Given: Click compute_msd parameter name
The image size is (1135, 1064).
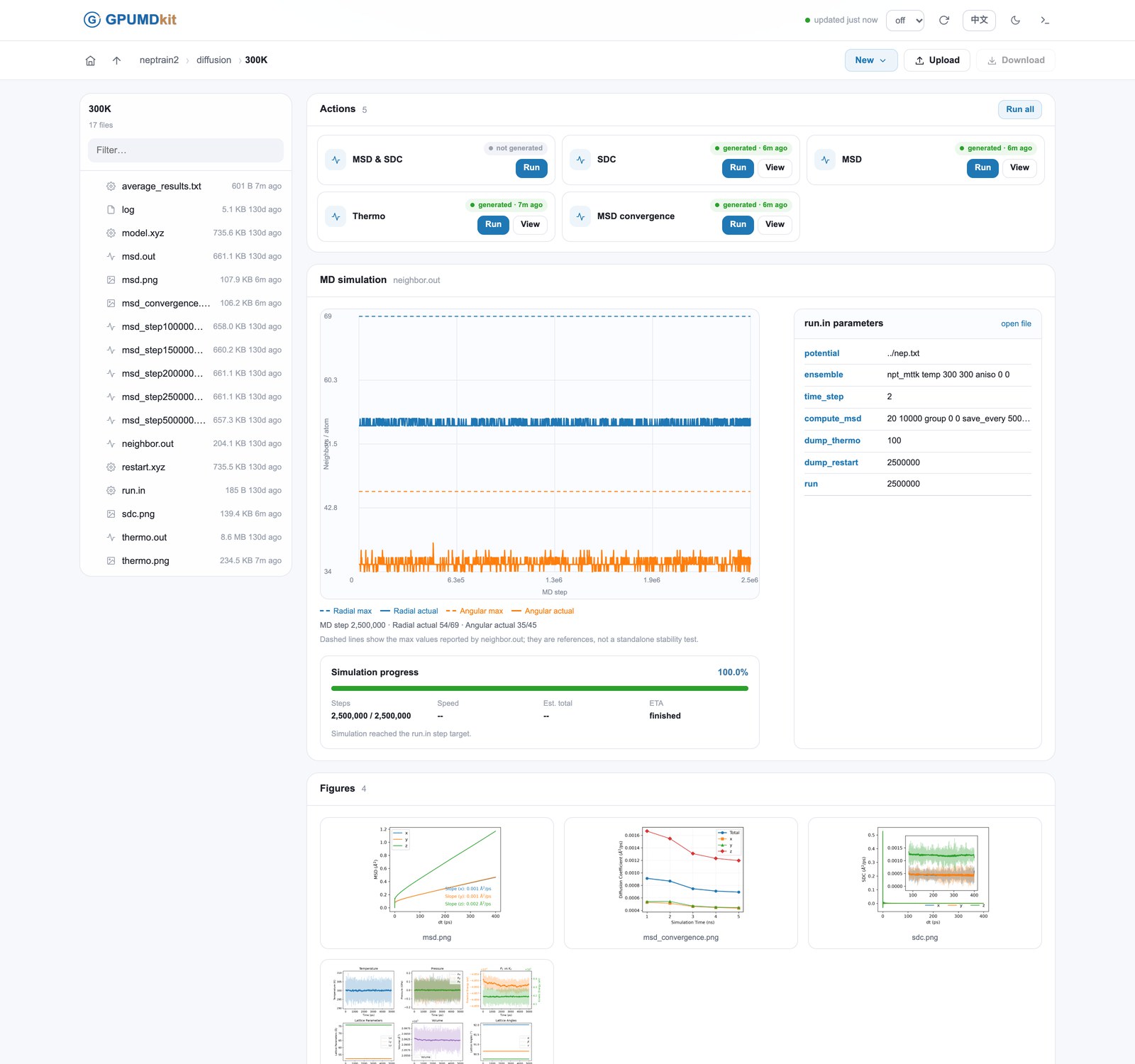Looking at the screenshot, I should point(833,419).
